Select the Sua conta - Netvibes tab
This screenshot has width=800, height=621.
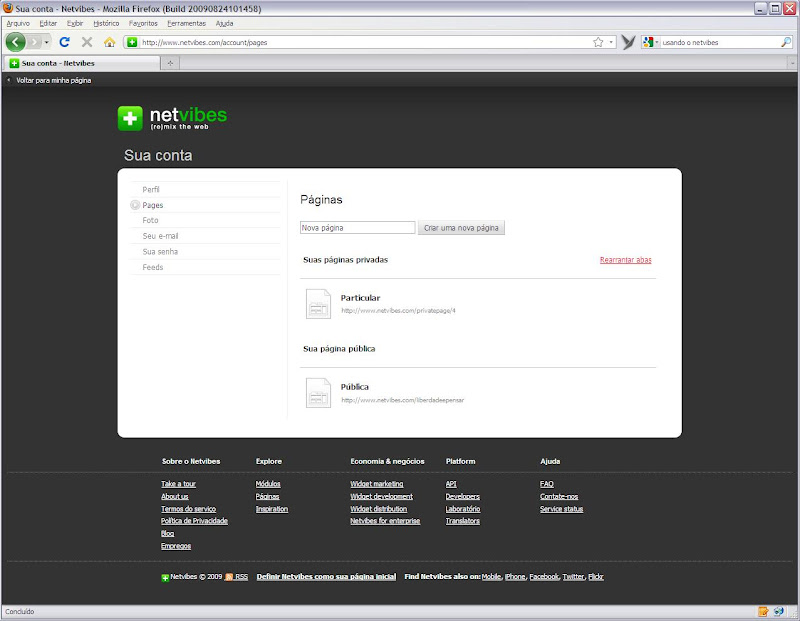[83, 63]
